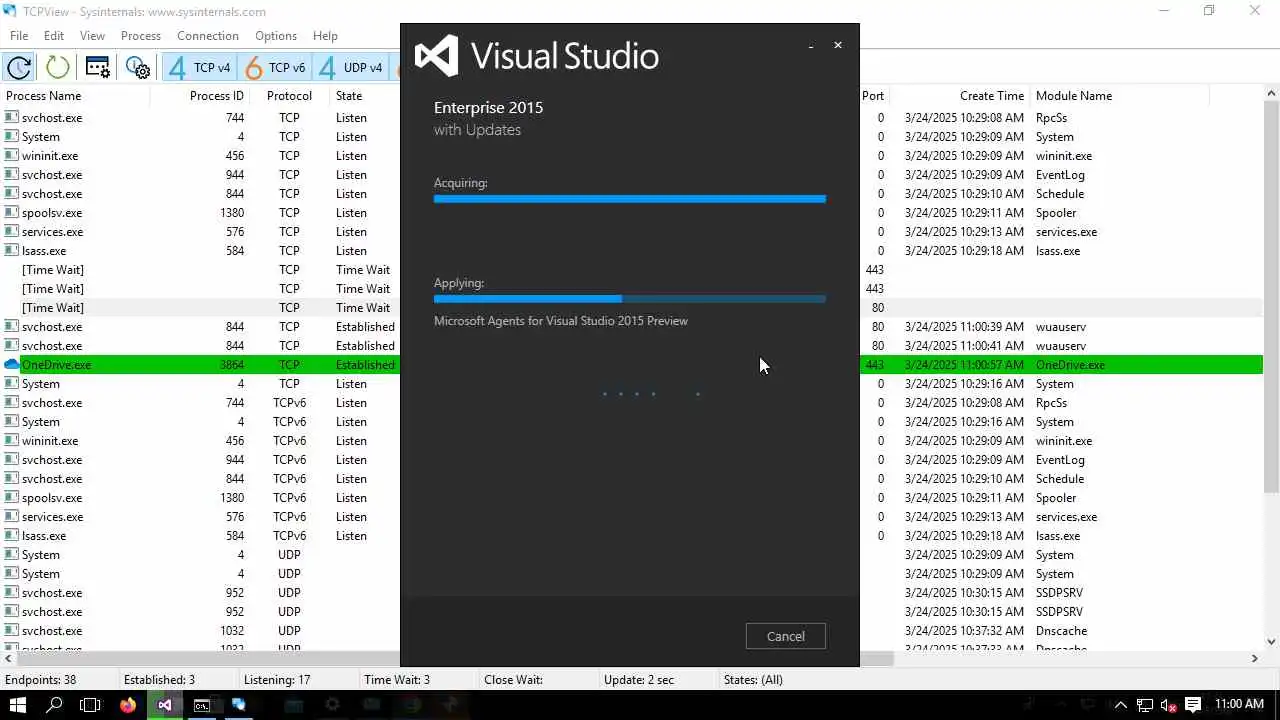Viewport: 1280px width, 720px height.
Task: Click the Spooler module in TCP row
Action: point(1056,213)
